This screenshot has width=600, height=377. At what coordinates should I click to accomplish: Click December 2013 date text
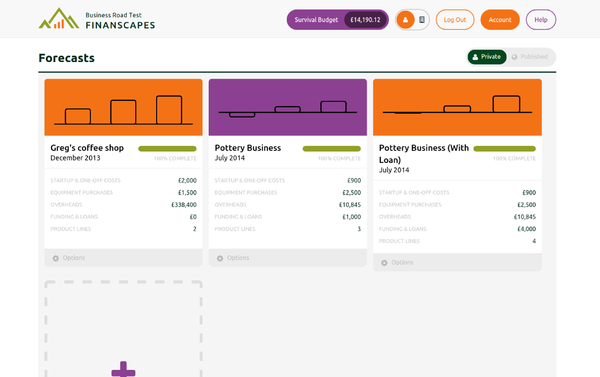pyautogui.click(x=75, y=158)
